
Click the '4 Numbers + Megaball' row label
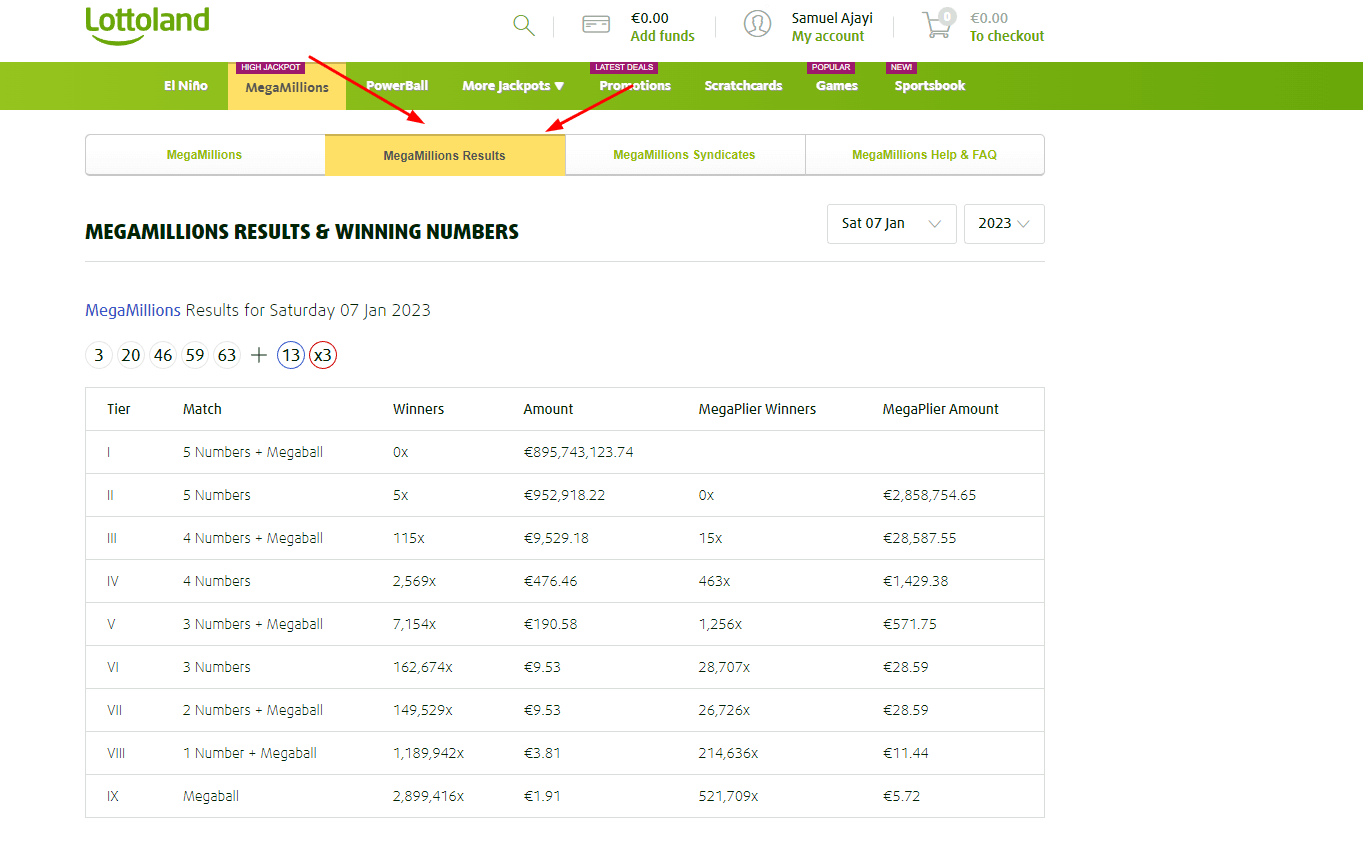click(253, 538)
